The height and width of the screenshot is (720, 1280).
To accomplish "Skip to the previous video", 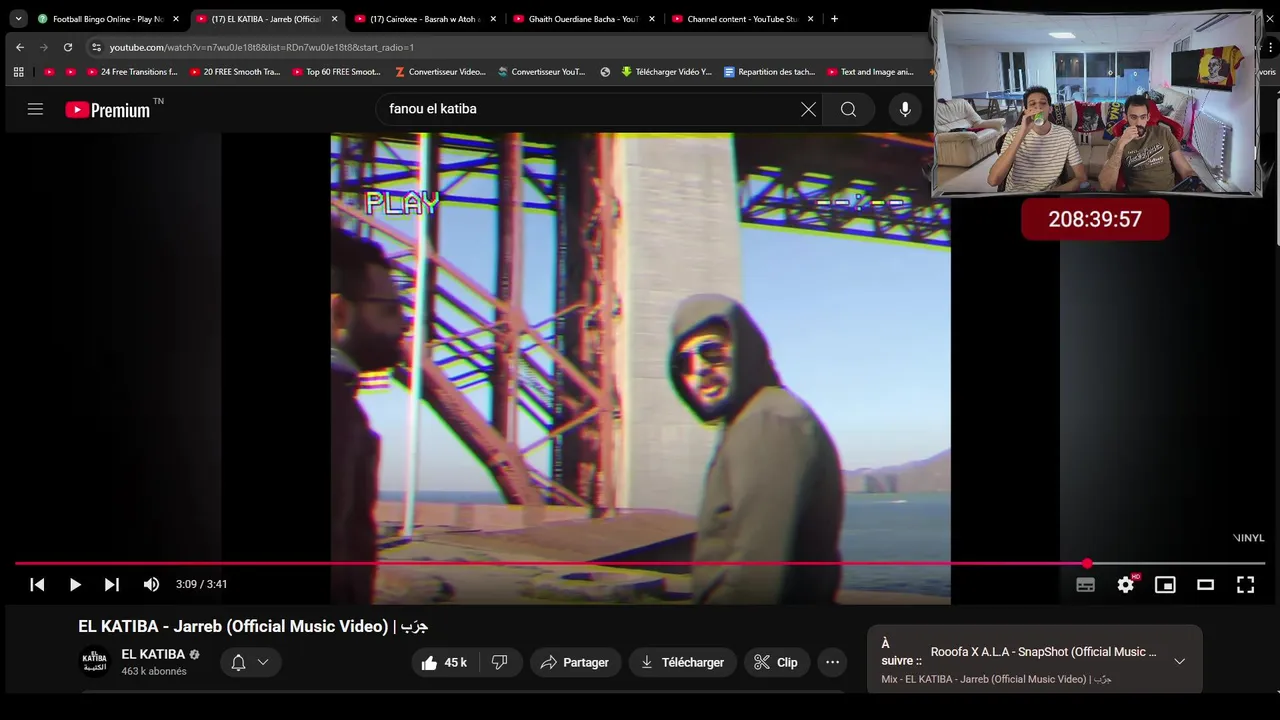I will (37, 585).
